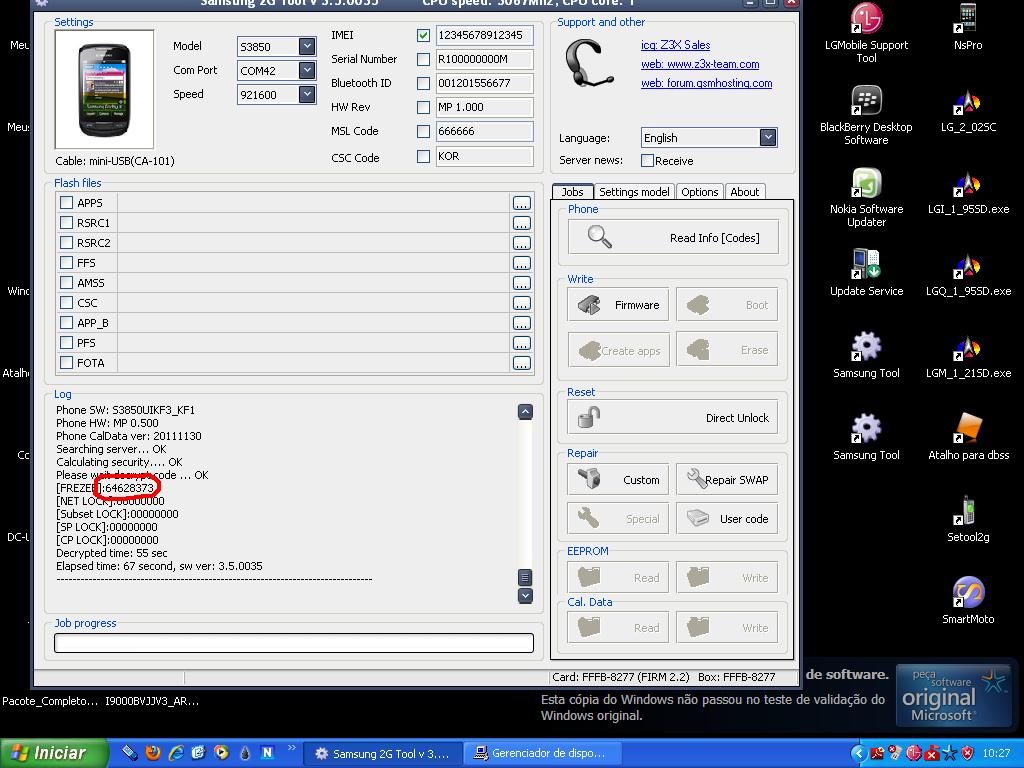
Task: Click Repair SWAP button
Action: 727,479
